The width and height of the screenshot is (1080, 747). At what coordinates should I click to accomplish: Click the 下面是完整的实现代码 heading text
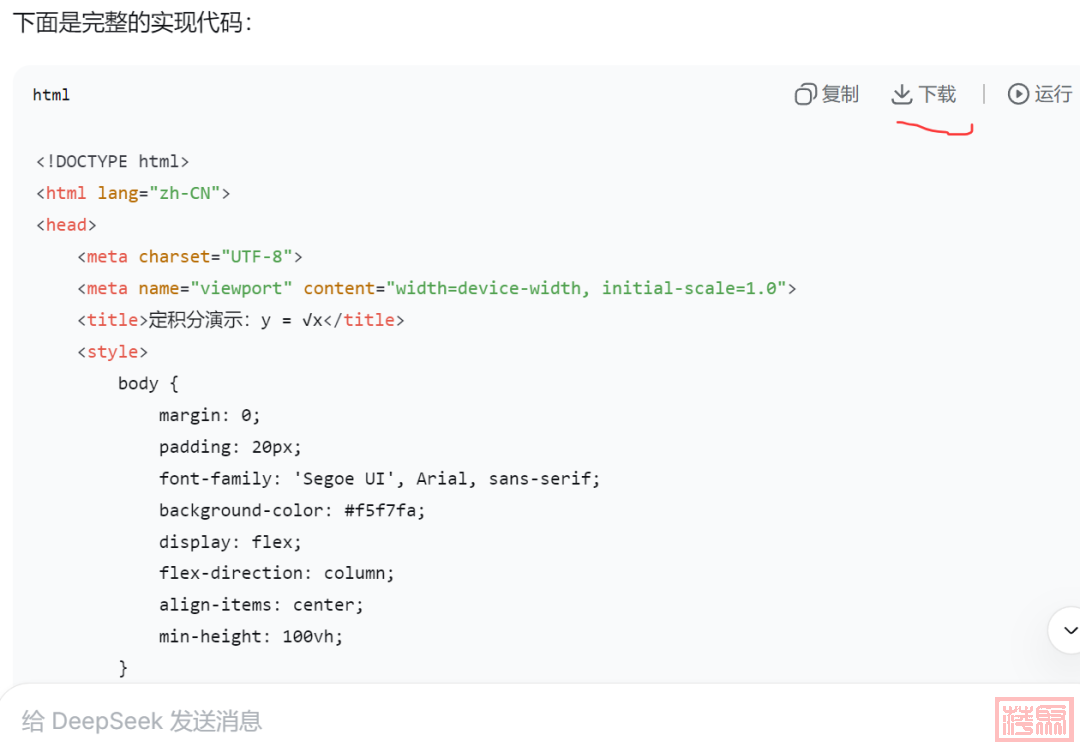pos(132,22)
